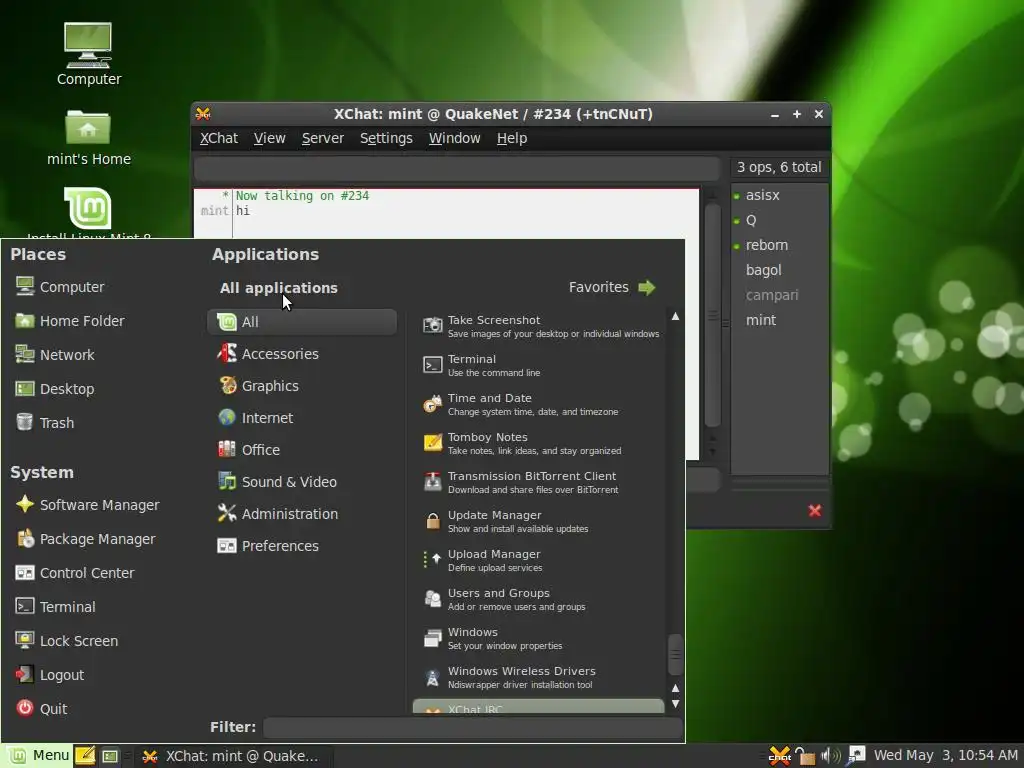The image size is (1024, 768).
Task: Open Desktop in Places
Action: 56,389
